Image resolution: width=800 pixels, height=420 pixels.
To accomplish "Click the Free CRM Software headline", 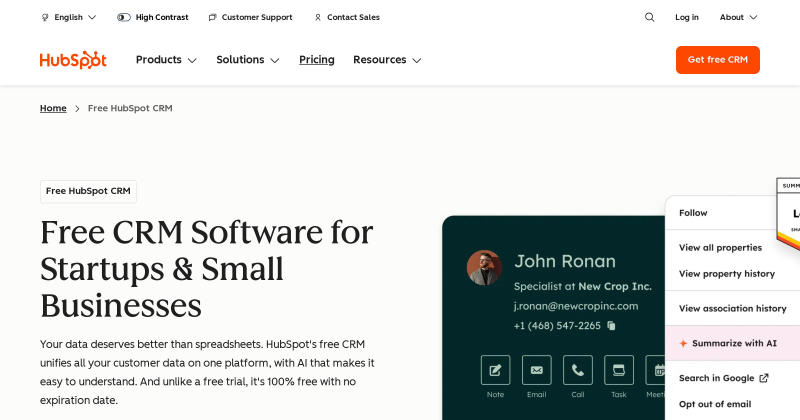I will (x=207, y=269).
